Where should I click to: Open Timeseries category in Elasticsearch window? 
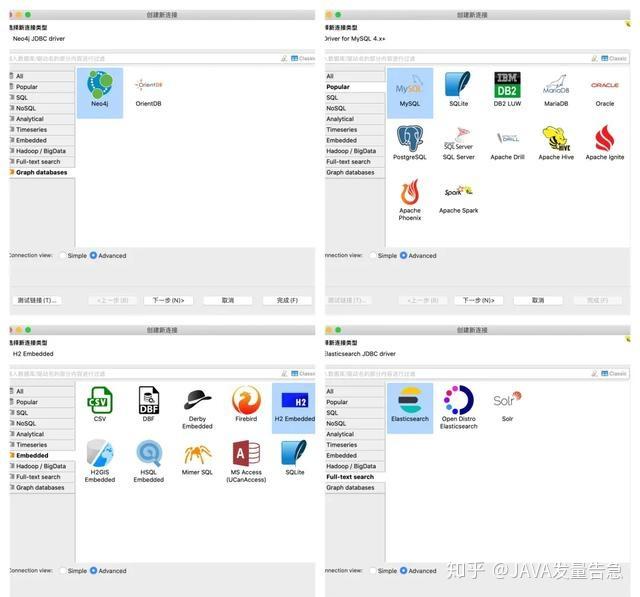pos(355,444)
